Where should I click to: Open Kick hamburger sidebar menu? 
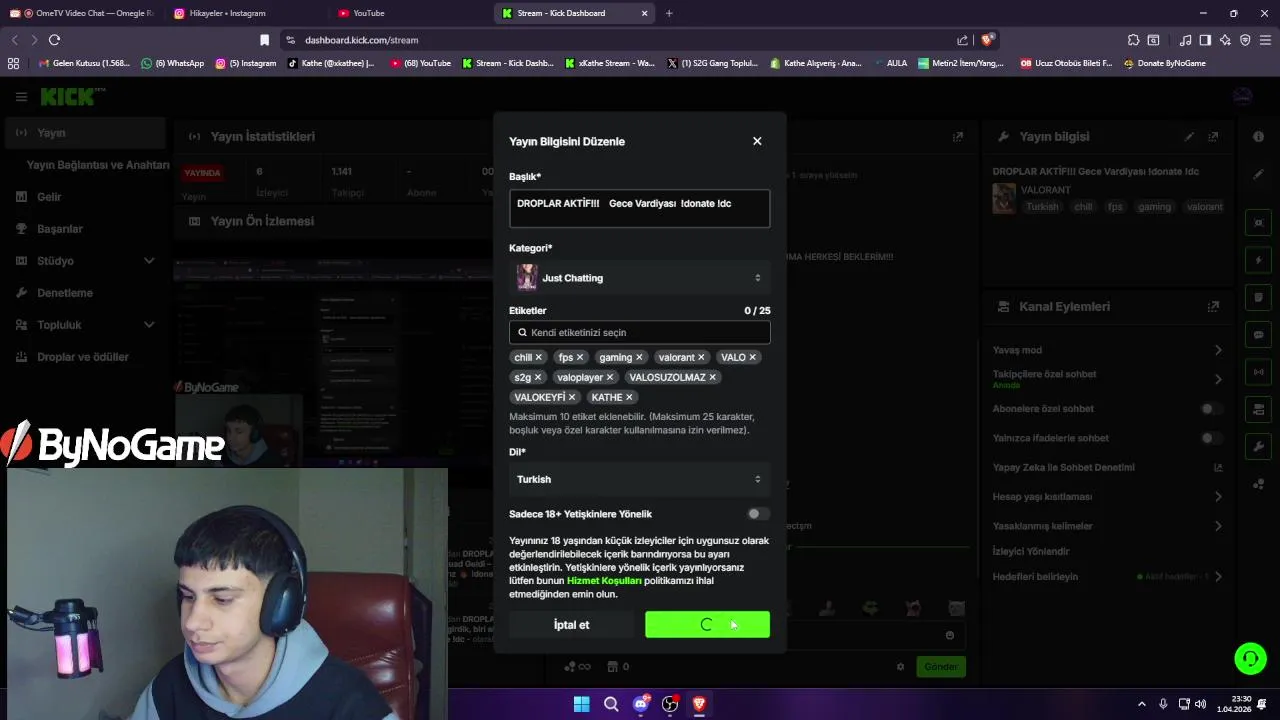coord(21,97)
